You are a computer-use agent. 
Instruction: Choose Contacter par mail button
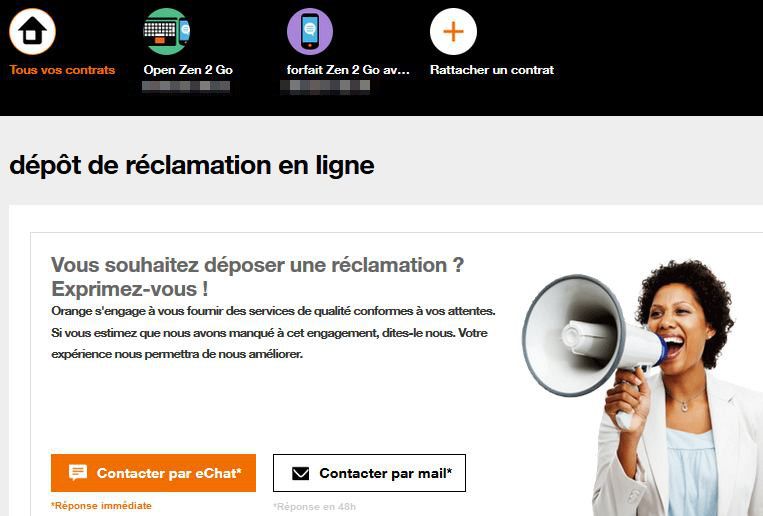point(369,473)
